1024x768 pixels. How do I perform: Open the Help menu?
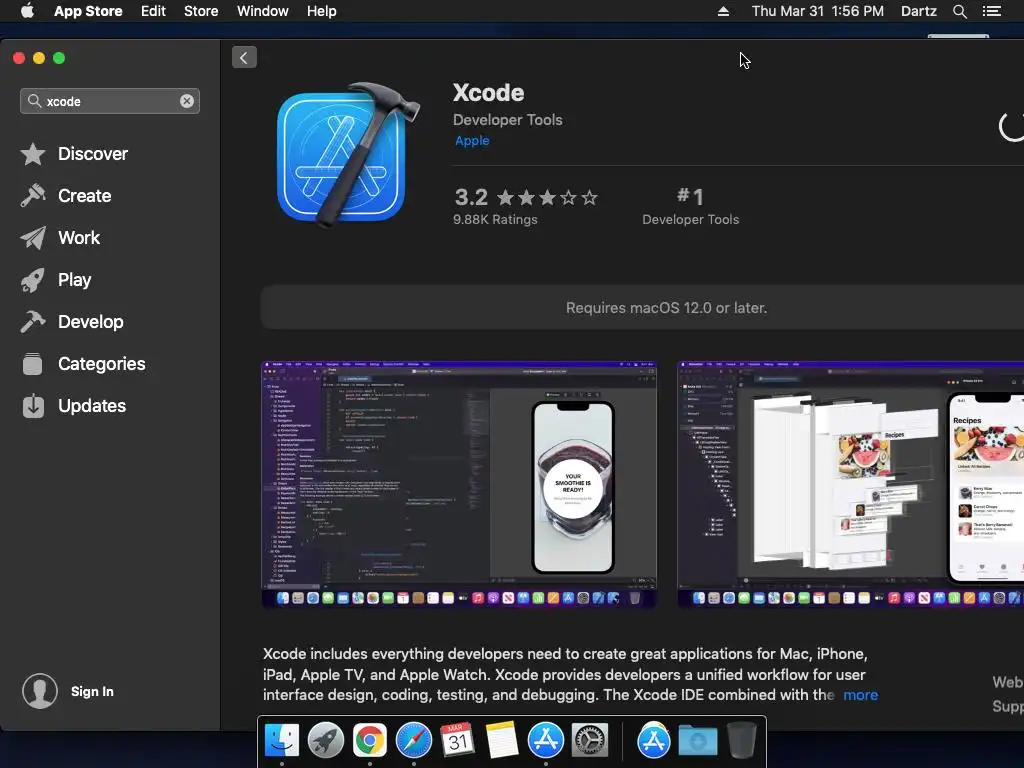click(322, 11)
